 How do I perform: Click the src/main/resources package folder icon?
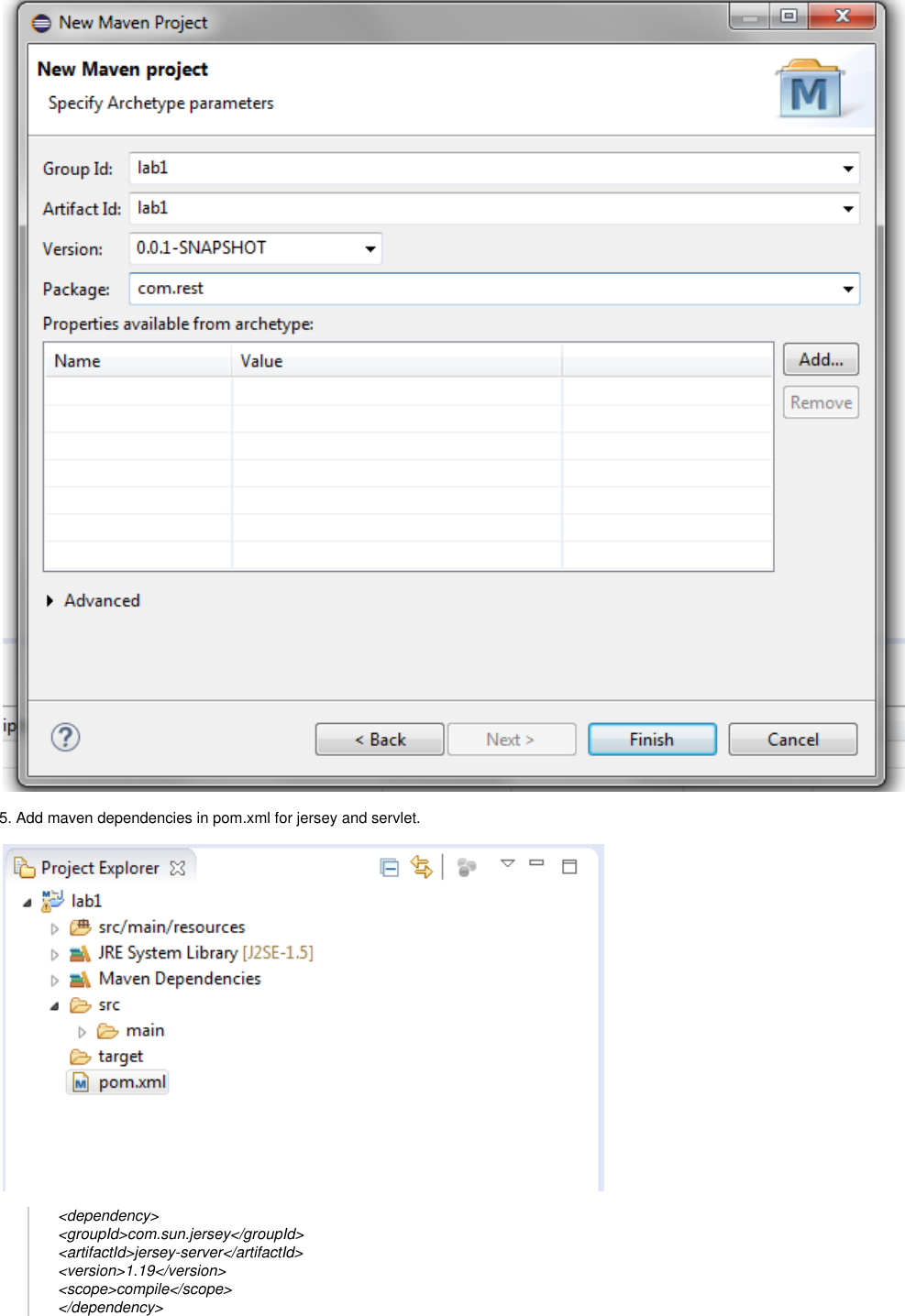click(x=80, y=927)
